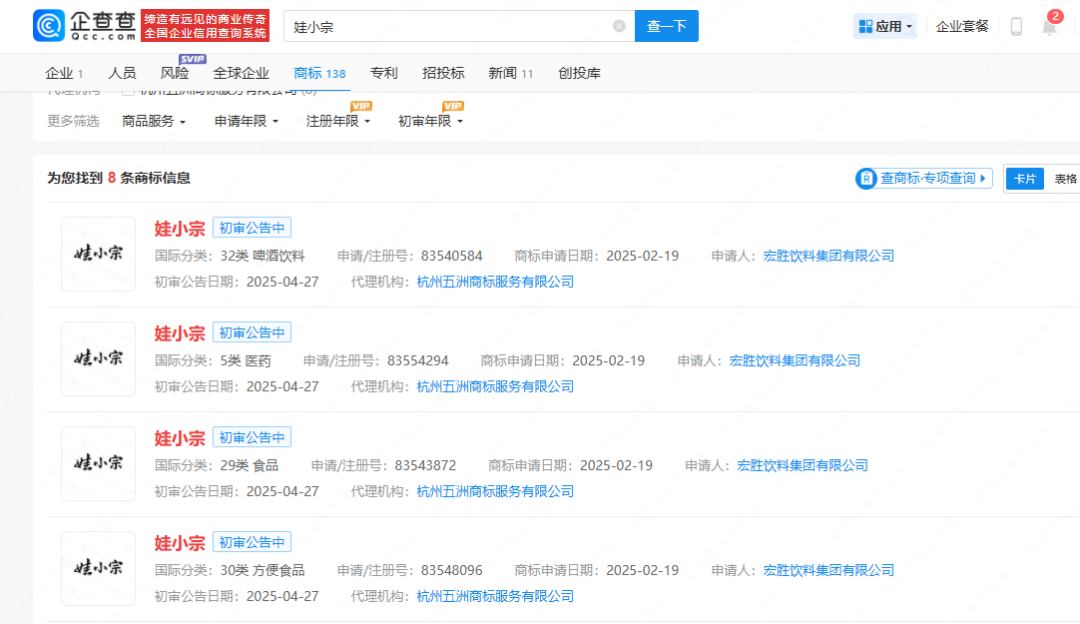Open the notification bell

point(1049,27)
